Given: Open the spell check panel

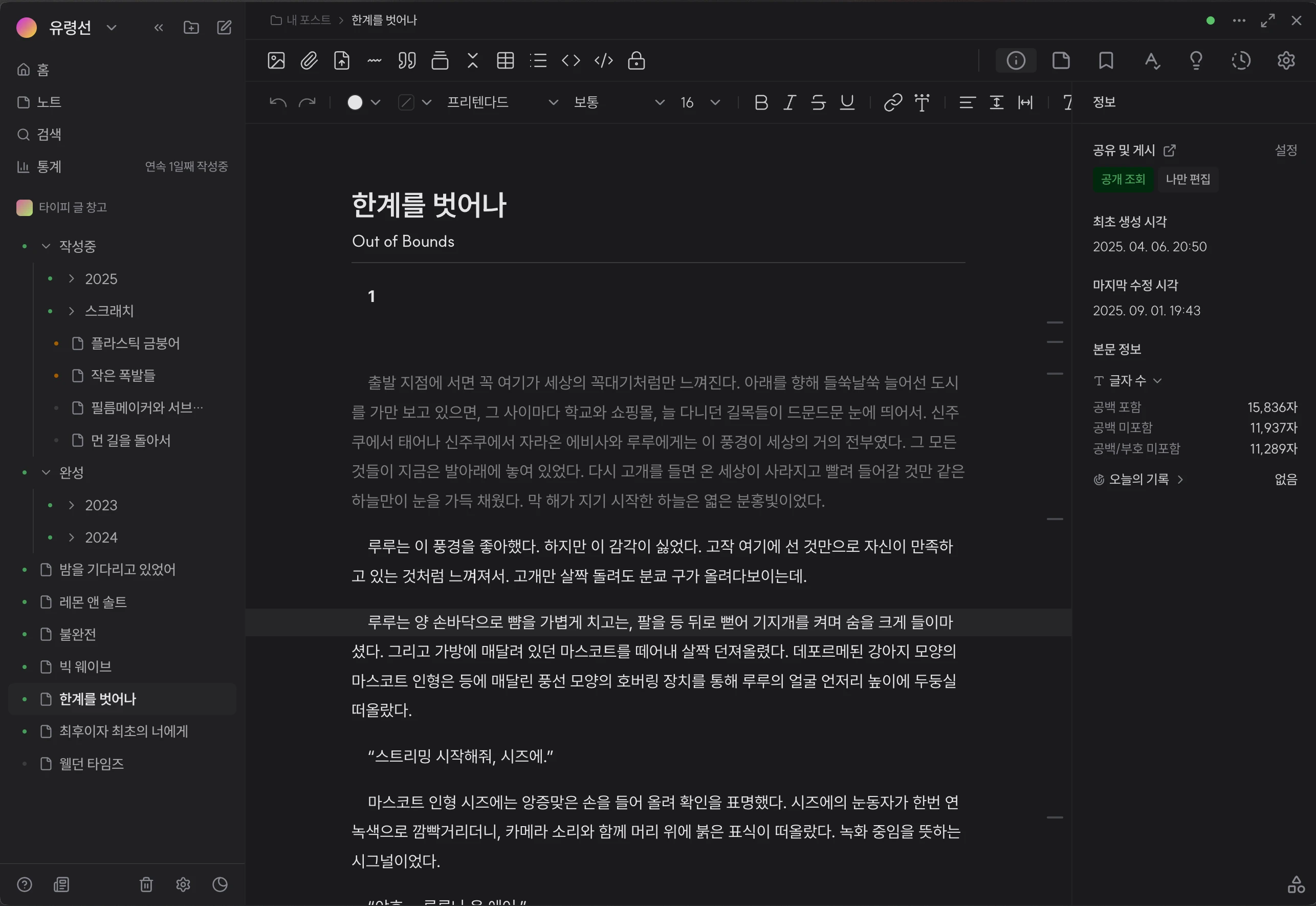Looking at the screenshot, I should pyautogui.click(x=1152, y=61).
